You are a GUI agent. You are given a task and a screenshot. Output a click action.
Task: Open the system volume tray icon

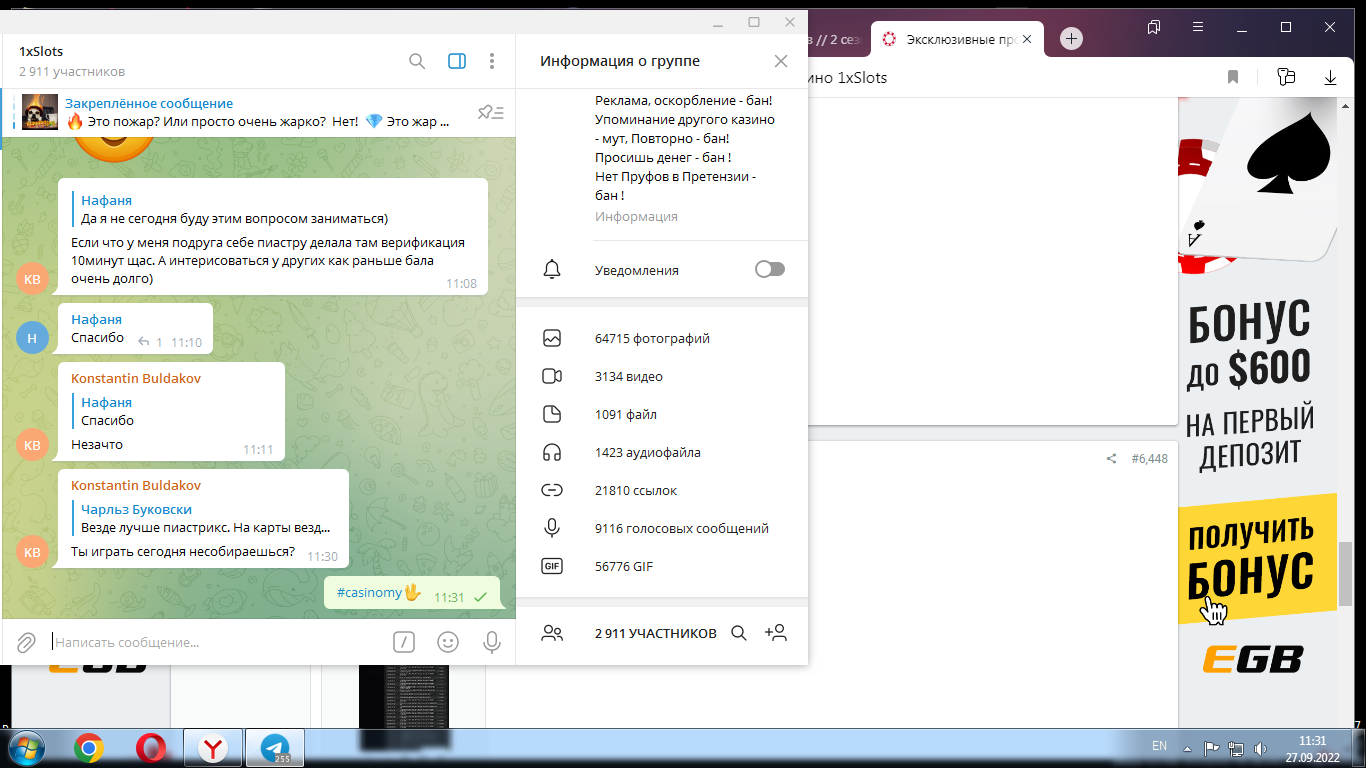pyautogui.click(x=1261, y=748)
